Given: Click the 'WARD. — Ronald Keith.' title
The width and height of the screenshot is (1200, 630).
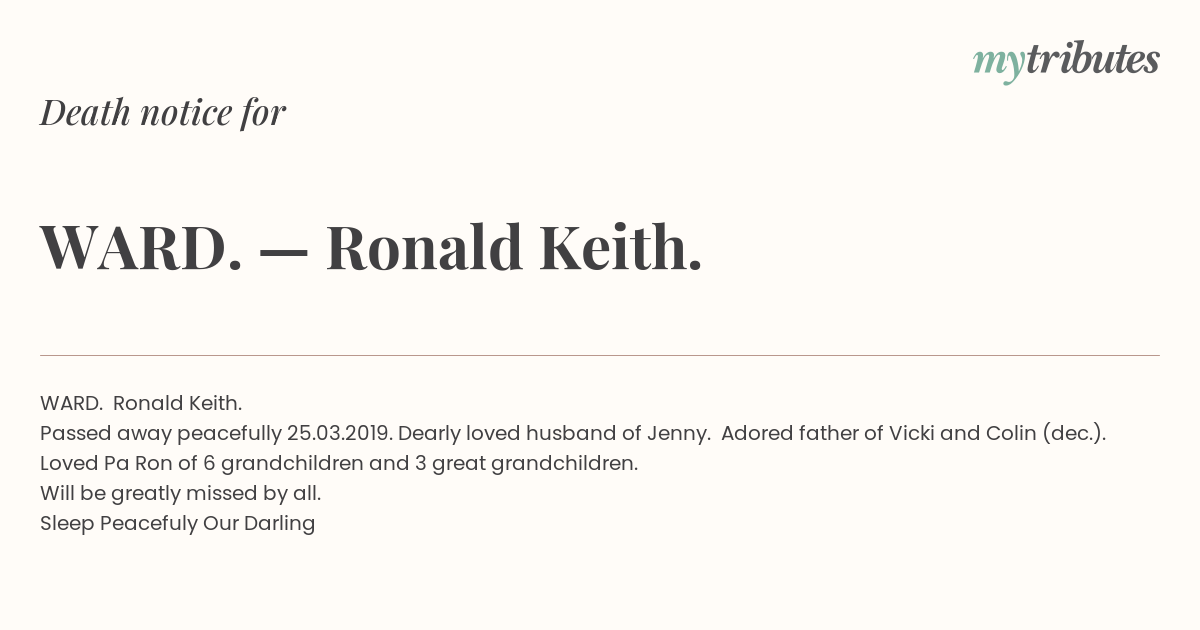Looking at the screenshot, I should (371, 247).
